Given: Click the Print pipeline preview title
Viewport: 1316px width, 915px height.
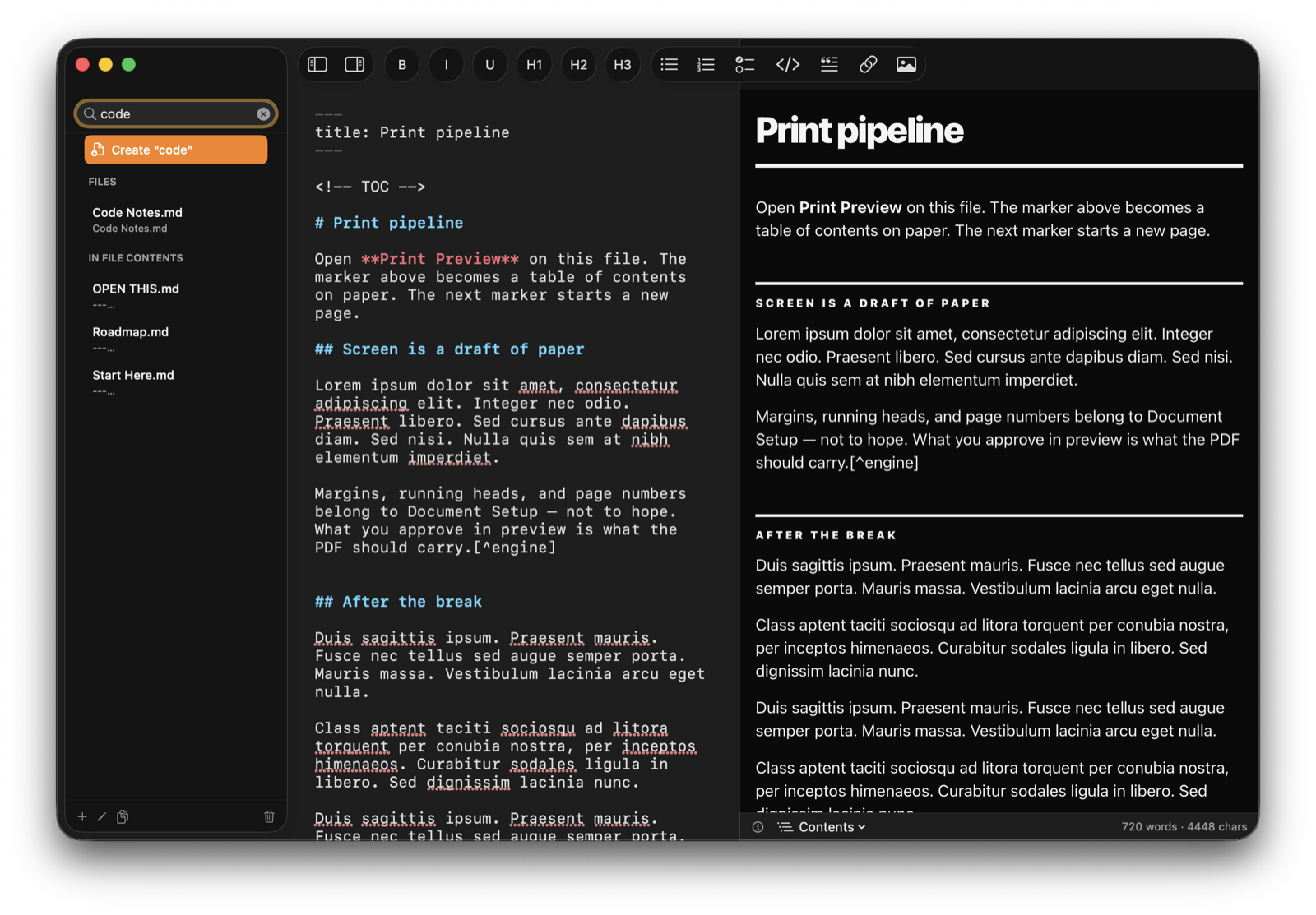Looking at the screenshot, I should 859,131.
